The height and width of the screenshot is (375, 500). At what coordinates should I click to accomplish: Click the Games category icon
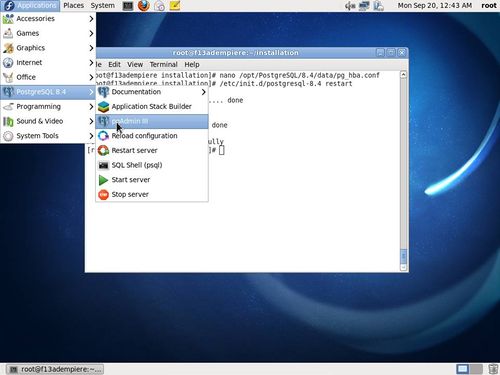point(8,33)
